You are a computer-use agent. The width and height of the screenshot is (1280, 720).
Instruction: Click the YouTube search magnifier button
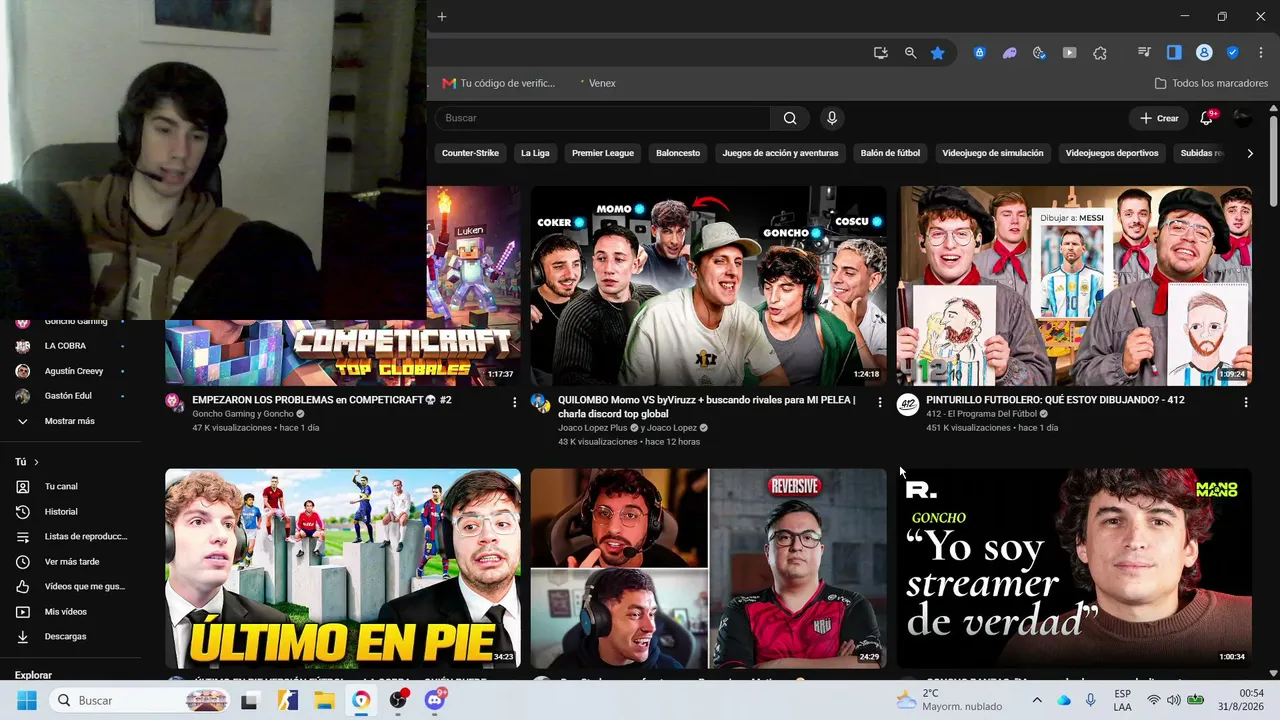790,118
